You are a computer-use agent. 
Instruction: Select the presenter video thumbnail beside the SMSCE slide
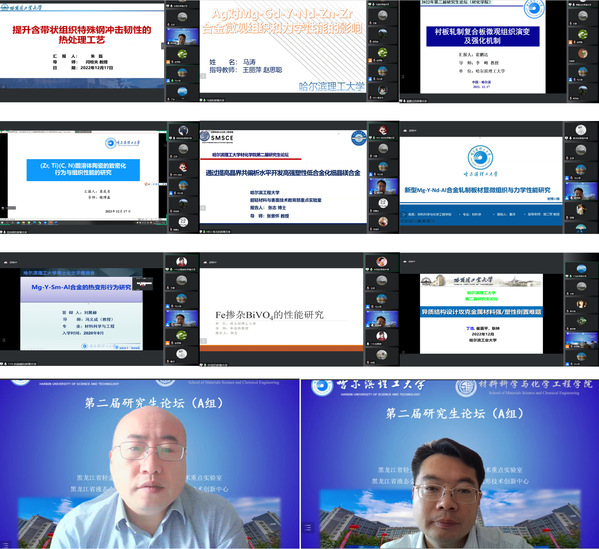click(382, 186)
